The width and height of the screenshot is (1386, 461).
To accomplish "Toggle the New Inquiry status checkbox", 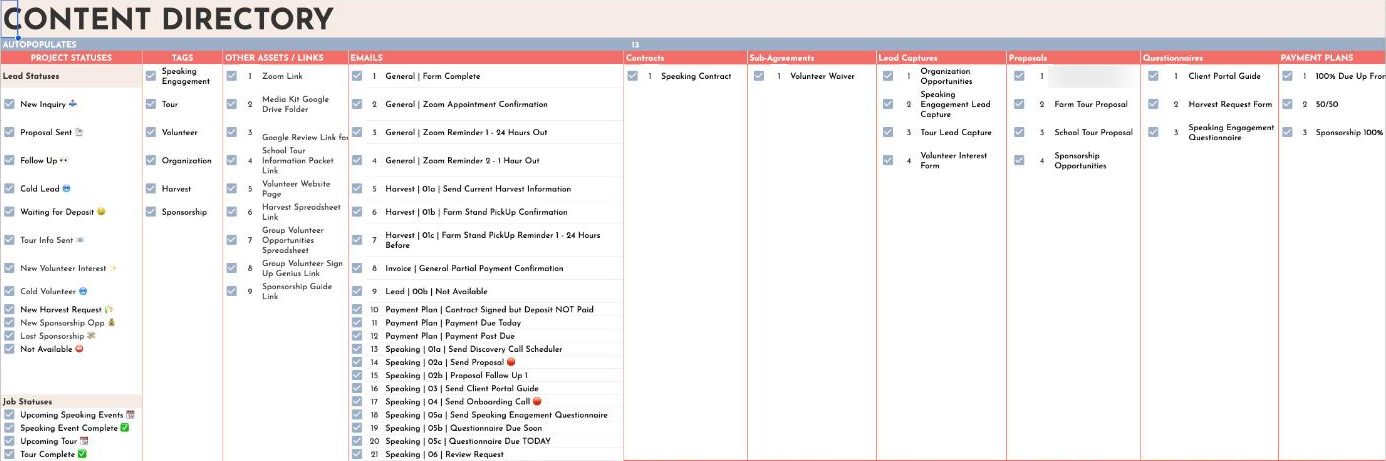I will 9,104.
